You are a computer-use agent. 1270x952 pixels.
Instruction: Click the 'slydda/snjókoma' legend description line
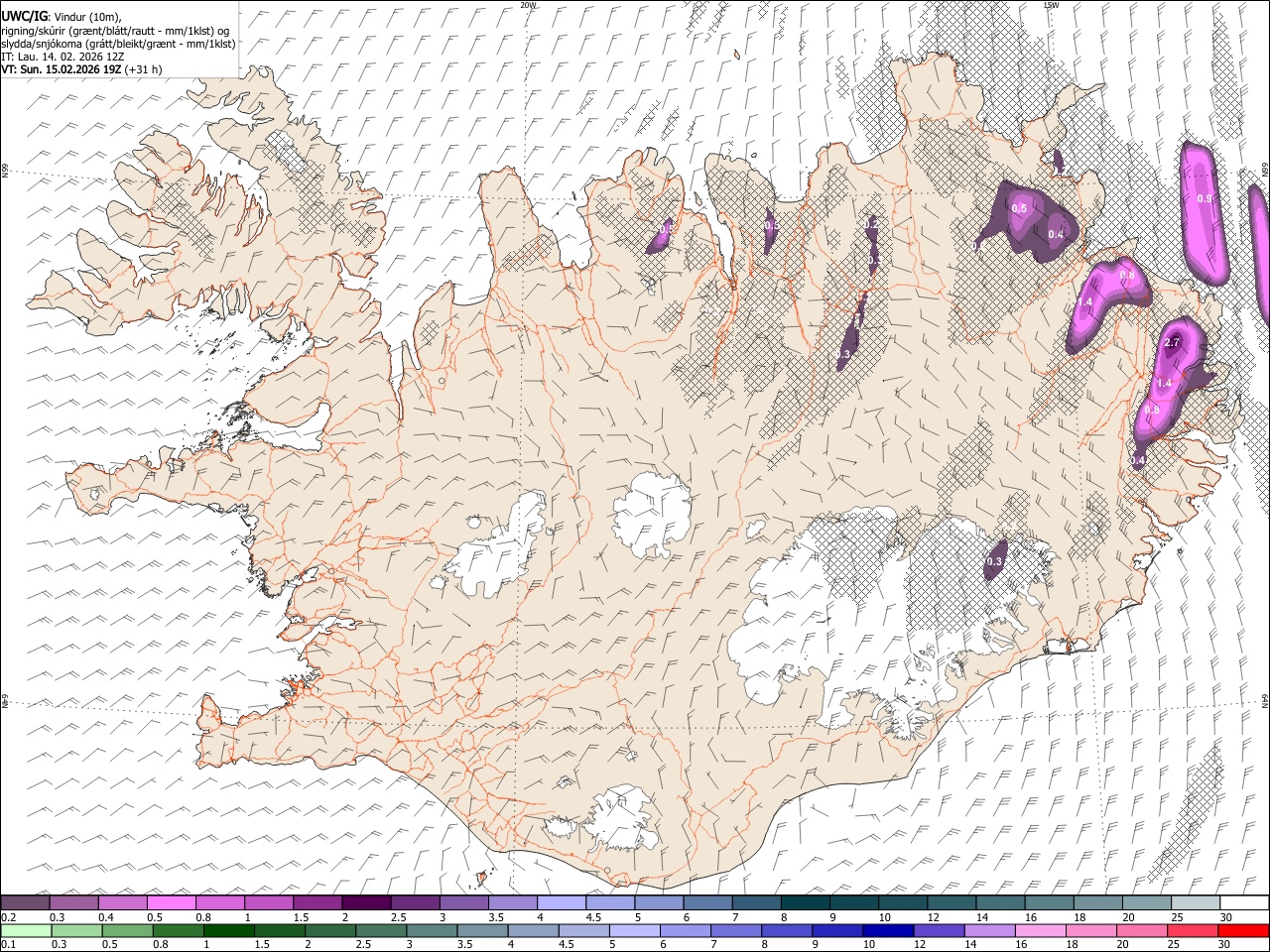tap(118, 44)
